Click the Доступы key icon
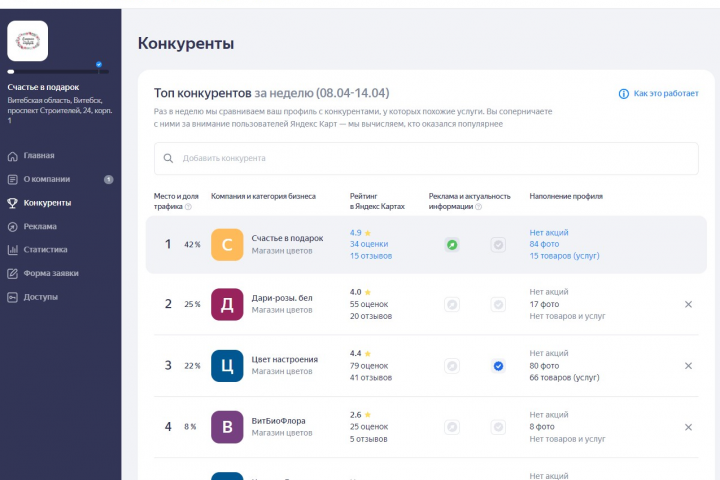This screenshot has width=720, height=480. [x=12, y=297]
